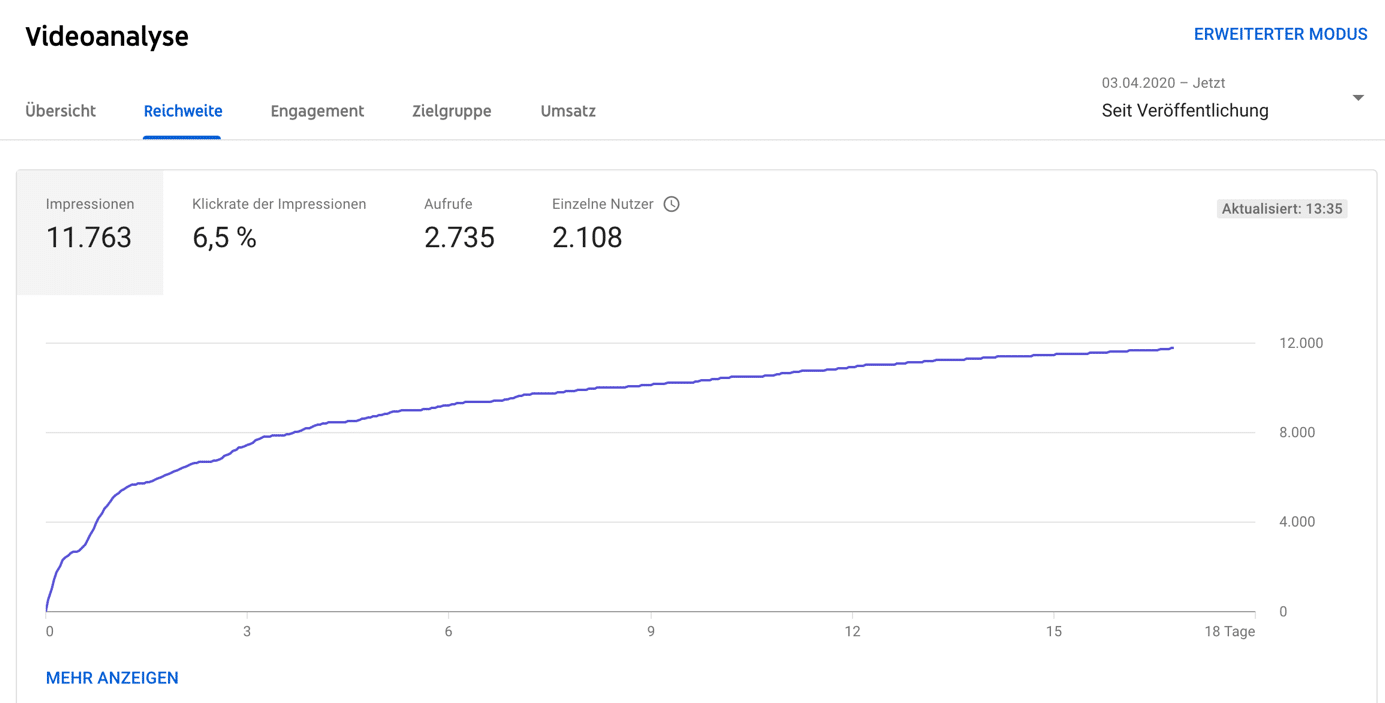Select the Aufrufe metric card
The image size is (1385, 703).
[x=459, y=232]
